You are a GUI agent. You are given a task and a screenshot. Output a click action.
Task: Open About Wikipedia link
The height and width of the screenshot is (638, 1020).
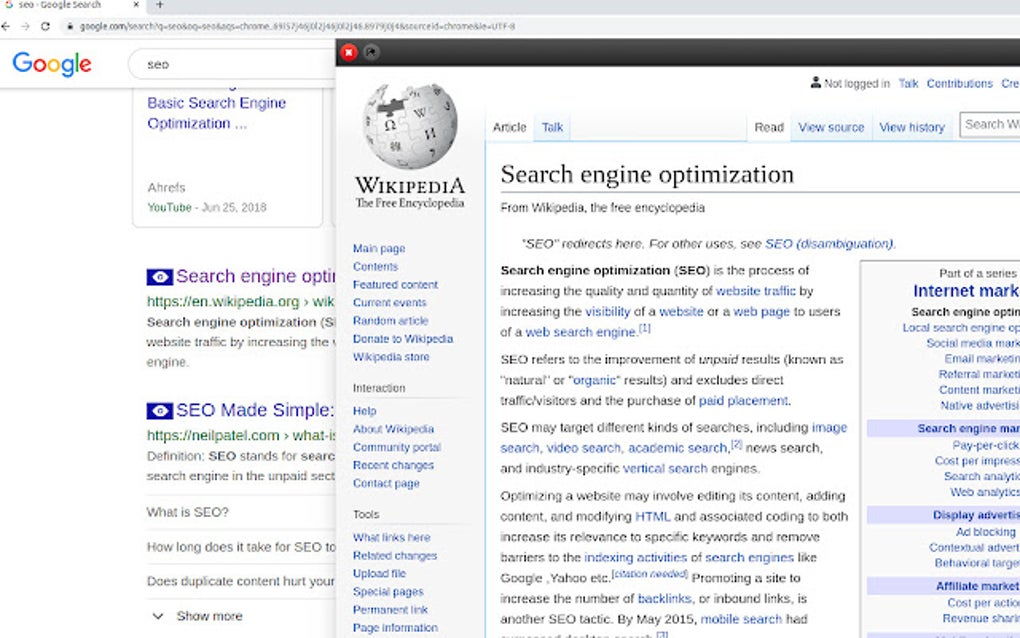click(x=393, y=429)
